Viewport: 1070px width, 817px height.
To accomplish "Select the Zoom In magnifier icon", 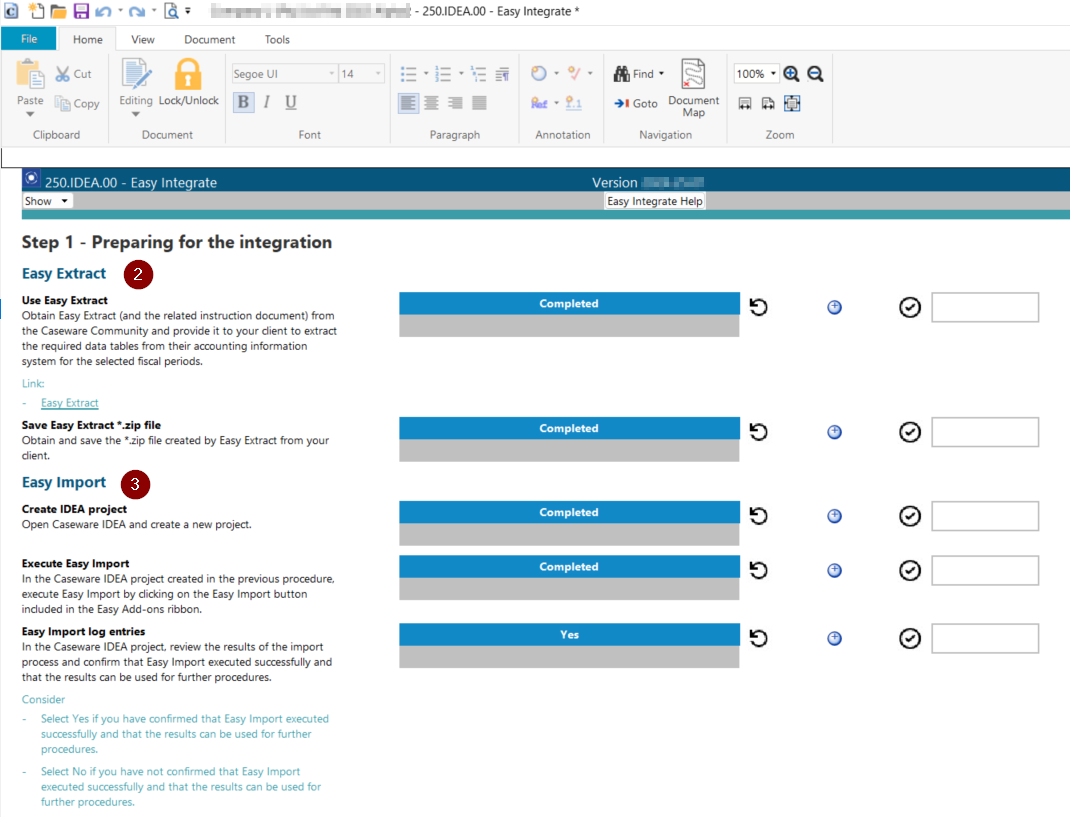I will click(x=791, y=73).
